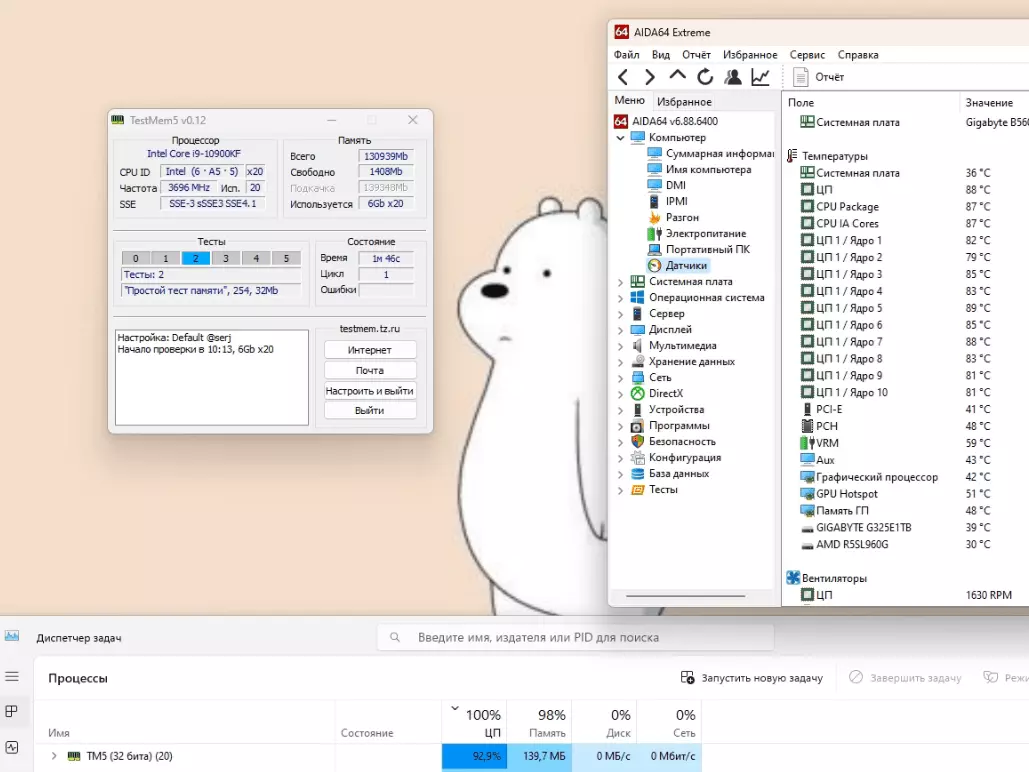
Task: Click the Интернет button in TestMem5
Action: [369, 350]
